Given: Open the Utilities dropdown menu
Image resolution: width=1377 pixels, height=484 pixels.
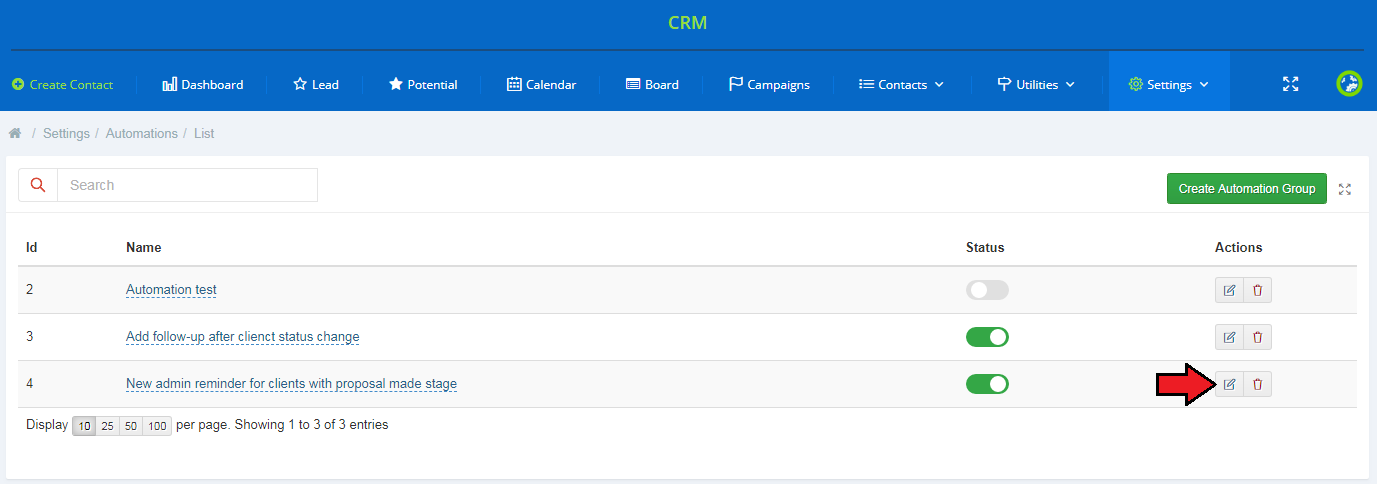Looking at the screenshot, I should [x=1036, y=85].
